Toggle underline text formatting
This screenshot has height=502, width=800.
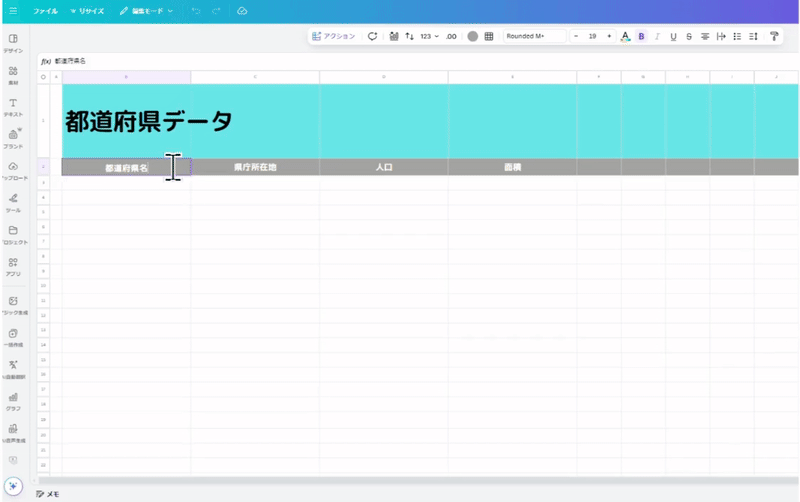[673, 36]
